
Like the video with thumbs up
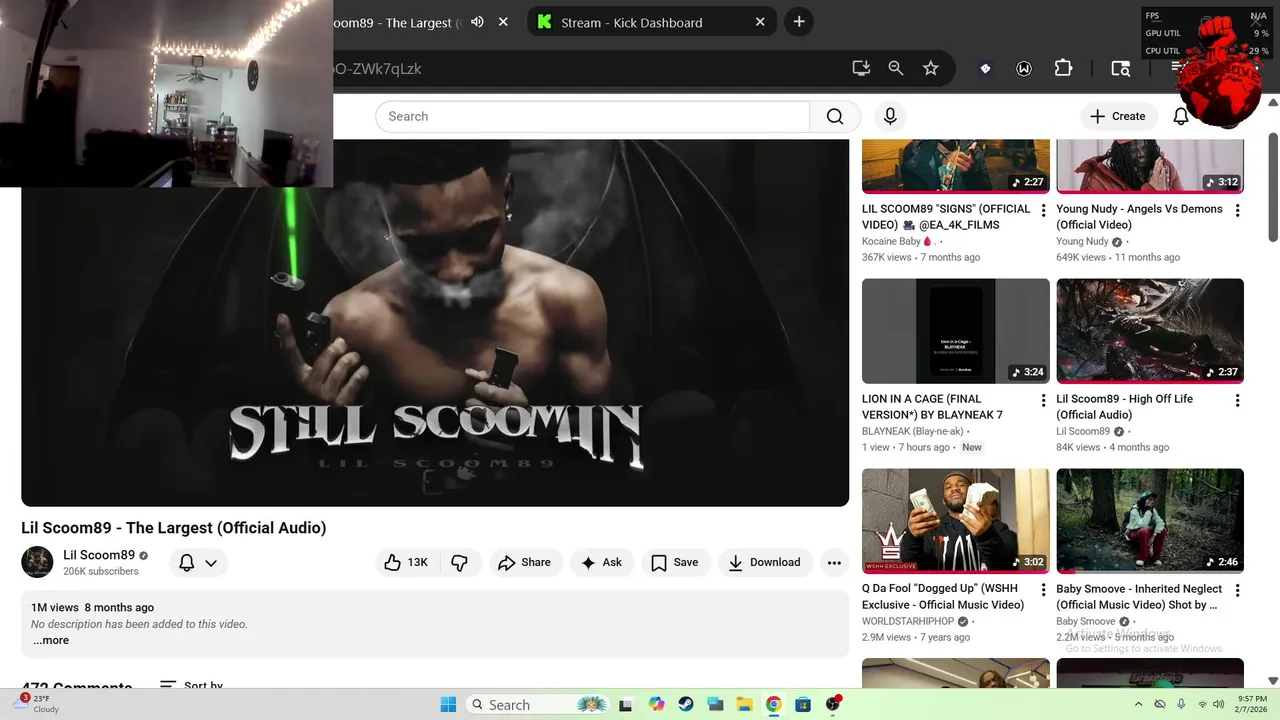point(407,562)
